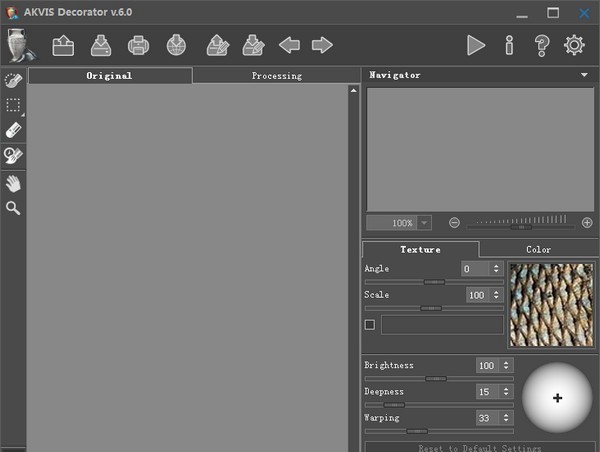The width and height of the screenshot is (600, 452).
Task: Open the Color tab
Action: click(538, 250)
